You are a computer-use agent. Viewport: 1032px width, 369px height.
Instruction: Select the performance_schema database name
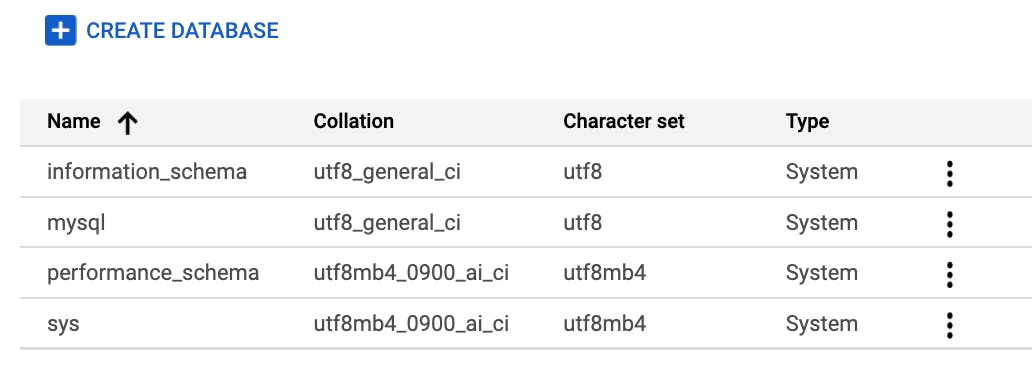pyautogui.click(x=153, y=274)
